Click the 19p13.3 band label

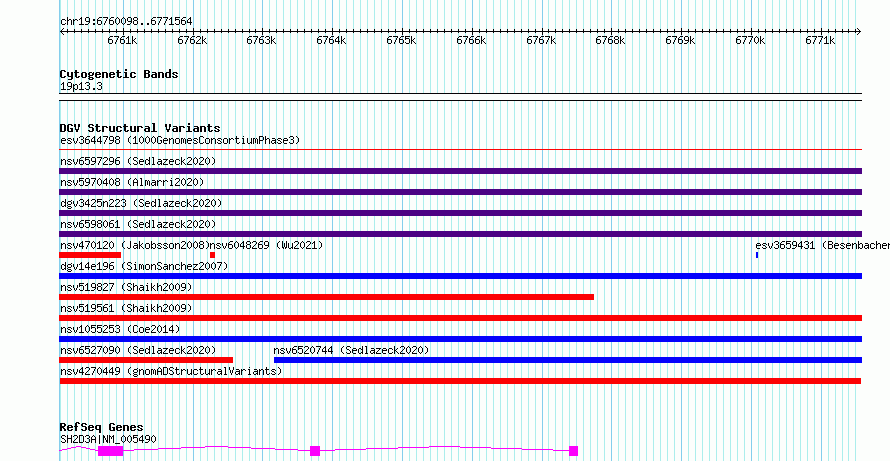pos(81,87)
